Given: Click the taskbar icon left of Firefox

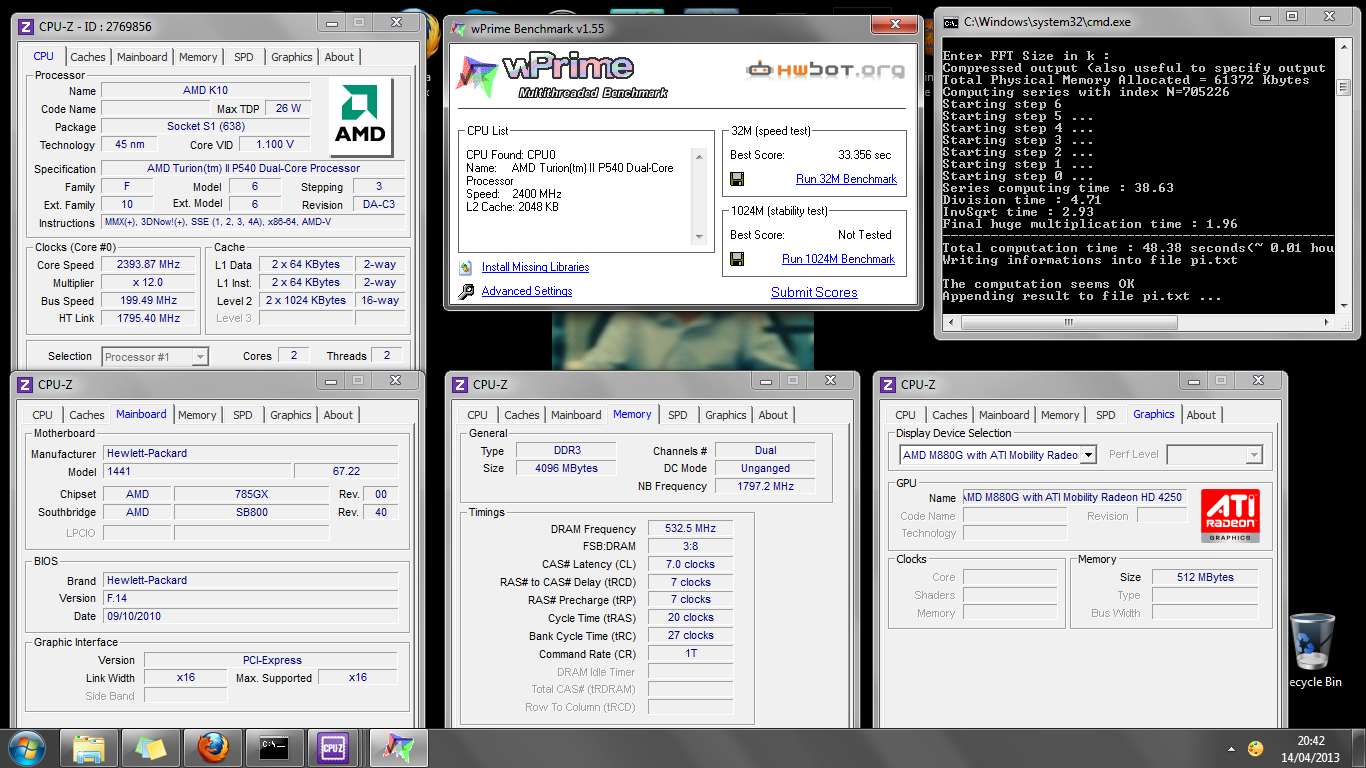Looking at the screenshot, I should (x=151, y=748).
